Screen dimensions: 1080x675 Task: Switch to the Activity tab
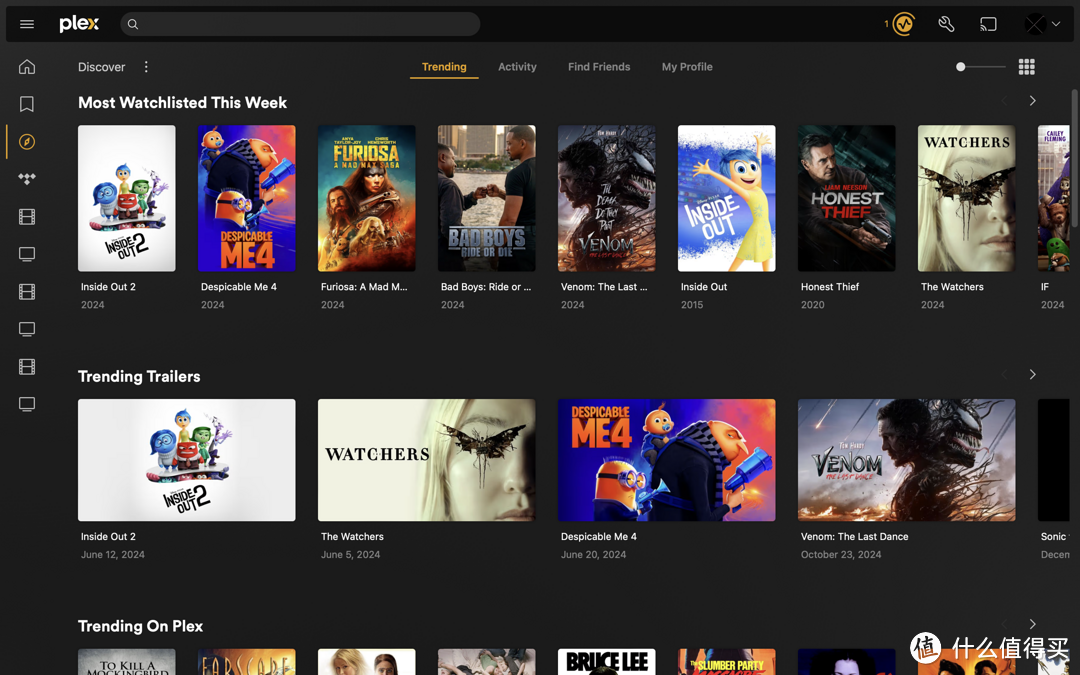[517, 67]
